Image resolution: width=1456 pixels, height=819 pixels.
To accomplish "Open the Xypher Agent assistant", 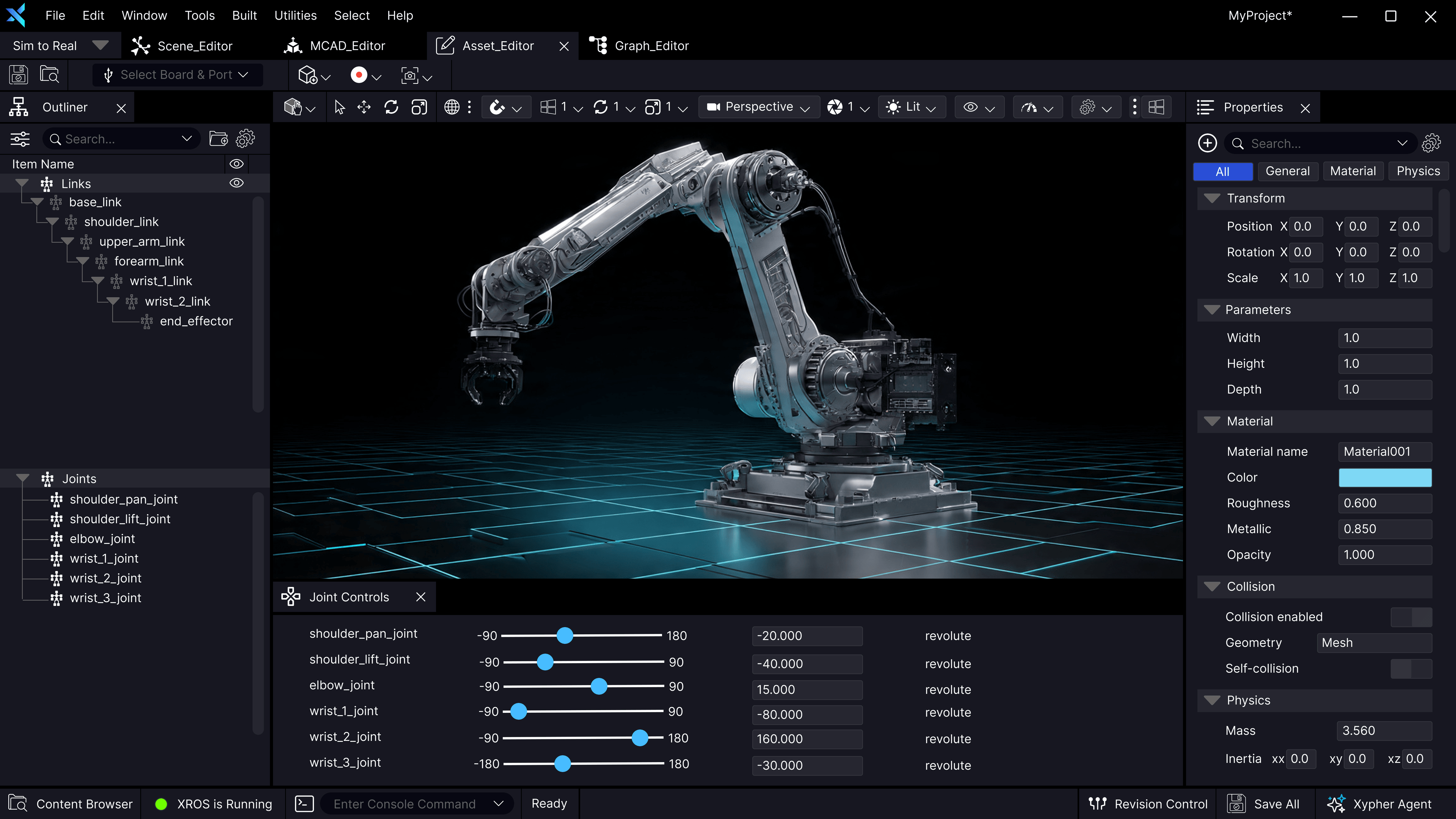I will coord(1380,804).
